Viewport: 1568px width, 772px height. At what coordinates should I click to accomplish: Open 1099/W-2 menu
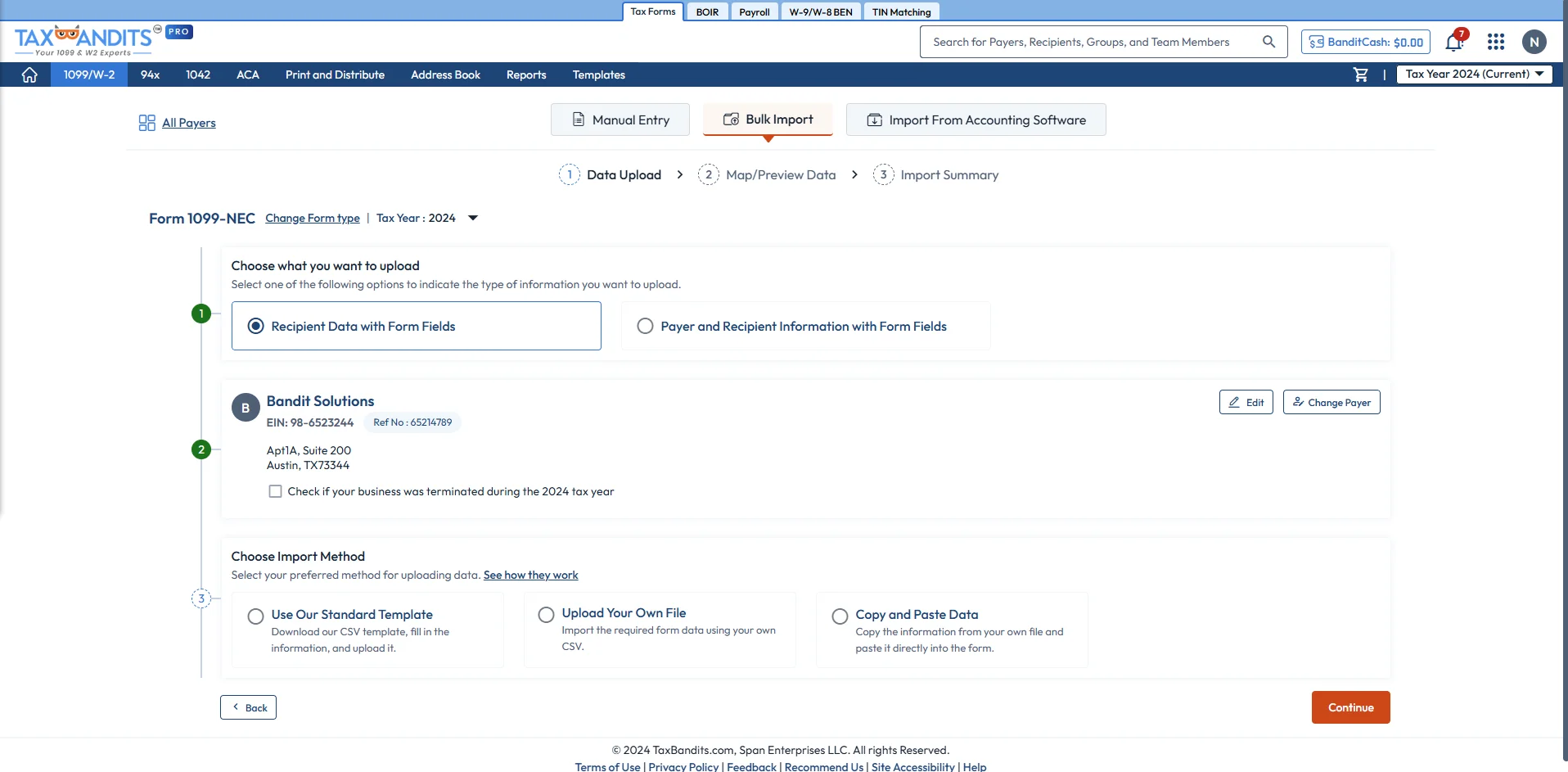coord(89,74)
